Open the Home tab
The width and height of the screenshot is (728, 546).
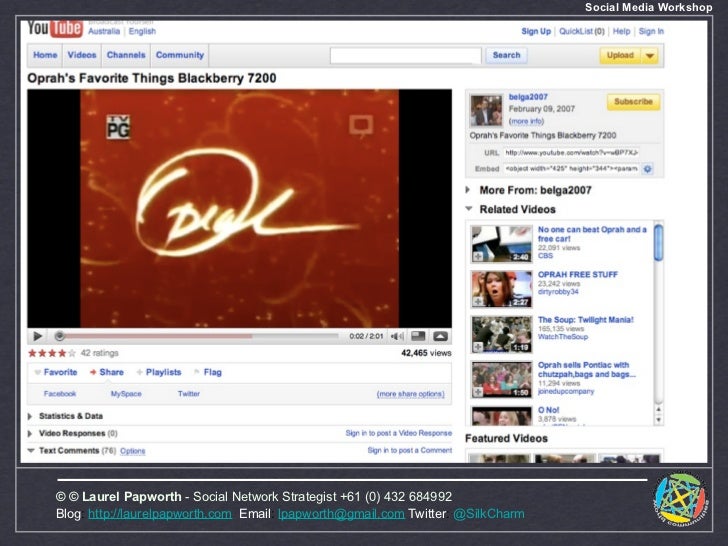click(x=45, y=55)
